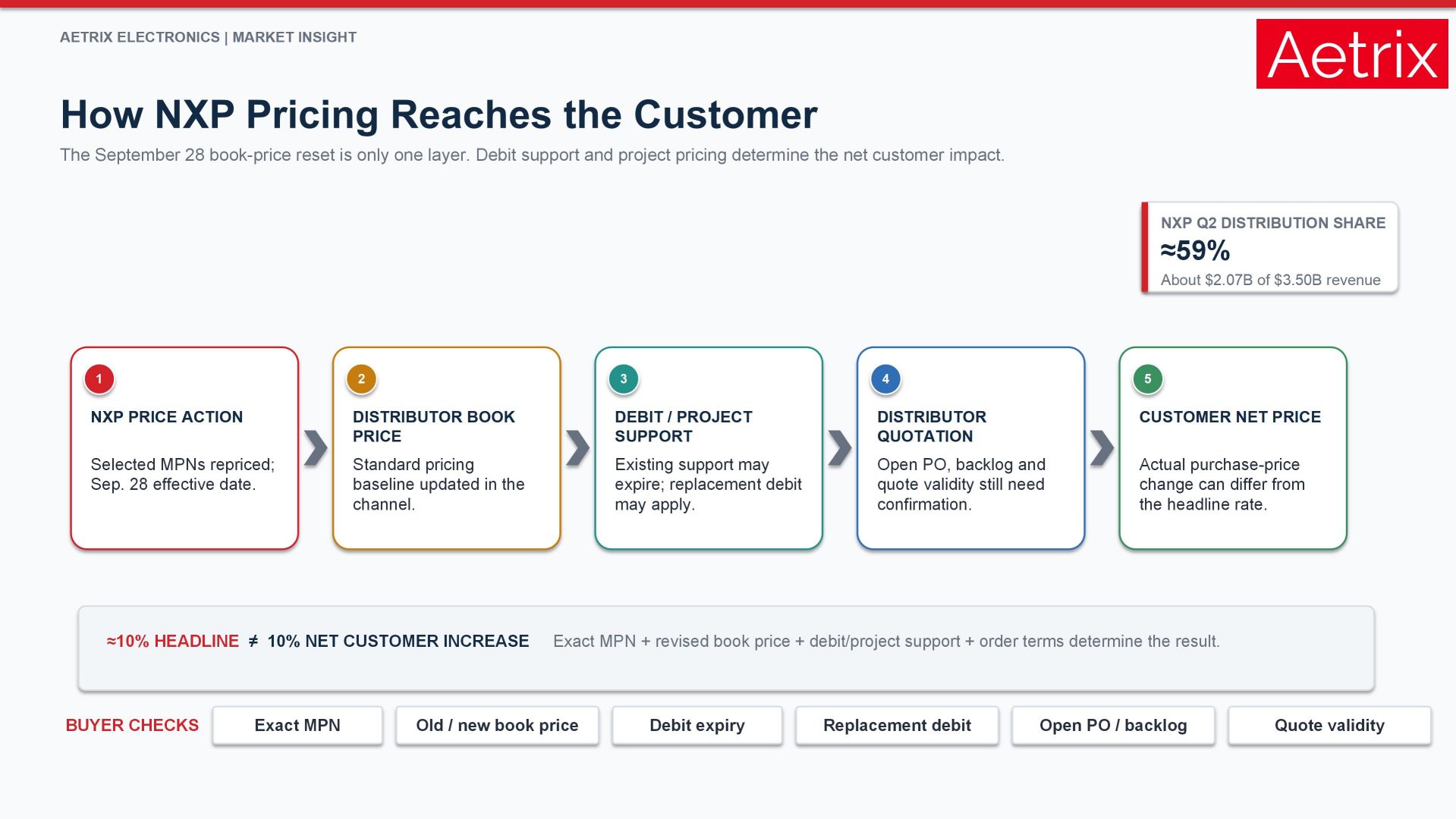Click 'Standard pricing baseline updated in the channel.' text
Image resolution: width=1456 pixels, height=819 pixels.
[x=439, y=485]
